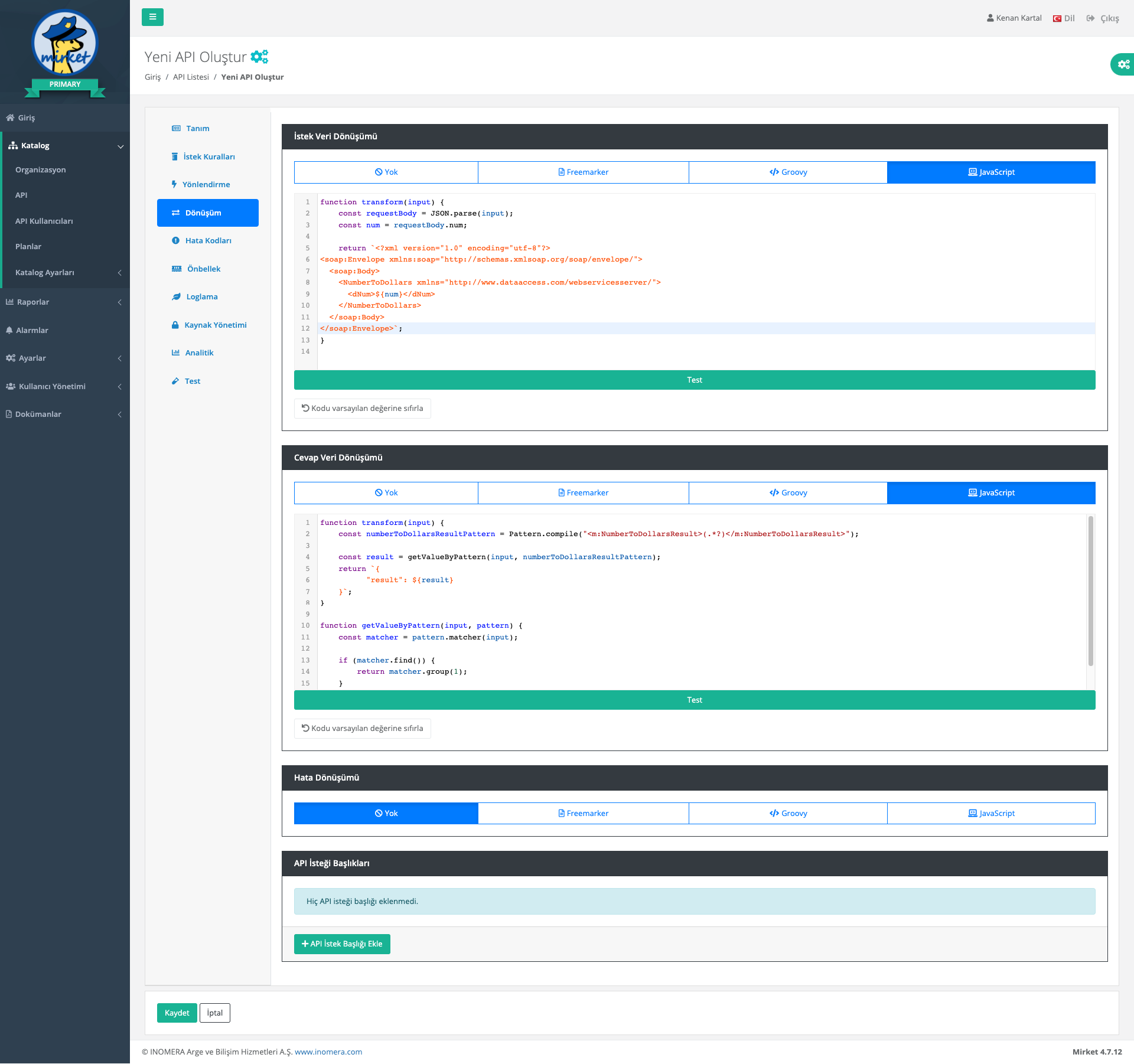Choose JavaScript for Cevap Veri Dönüşümü
The width and height of the screenshot is (1134, 1064).
pyautogui.click(x=991, y=492)
